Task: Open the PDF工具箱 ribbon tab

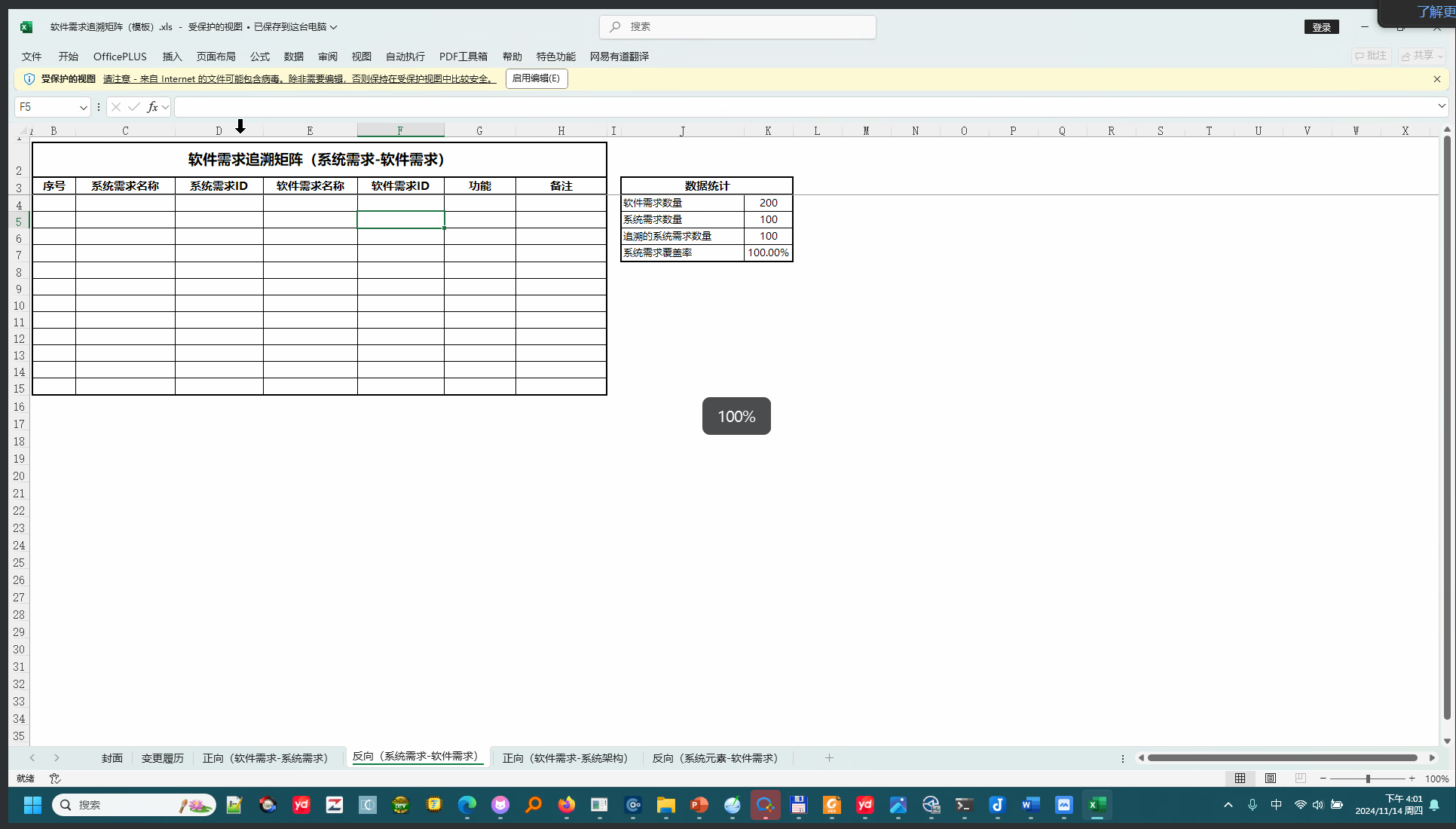Action: (x=463, y=57)
